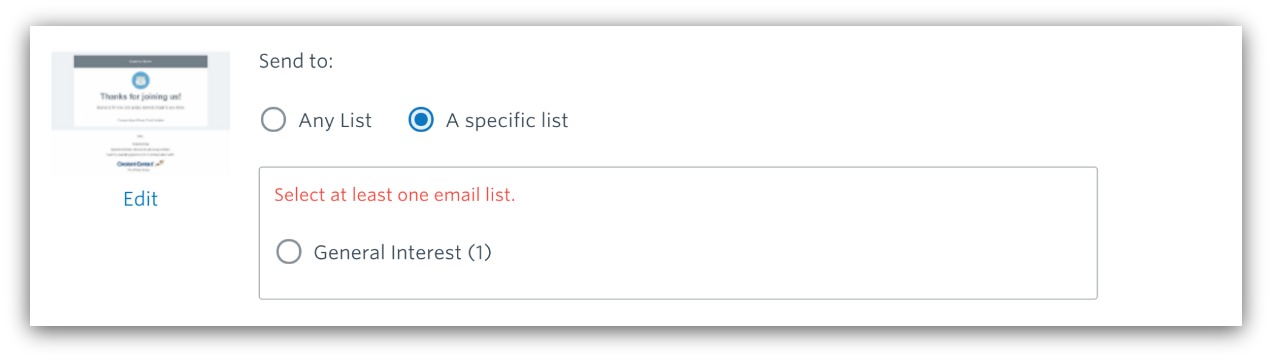Click 'Thanks for joining us!' heading in preview
The height and width of the screenshot is (360, 1272).
(140, 97)
